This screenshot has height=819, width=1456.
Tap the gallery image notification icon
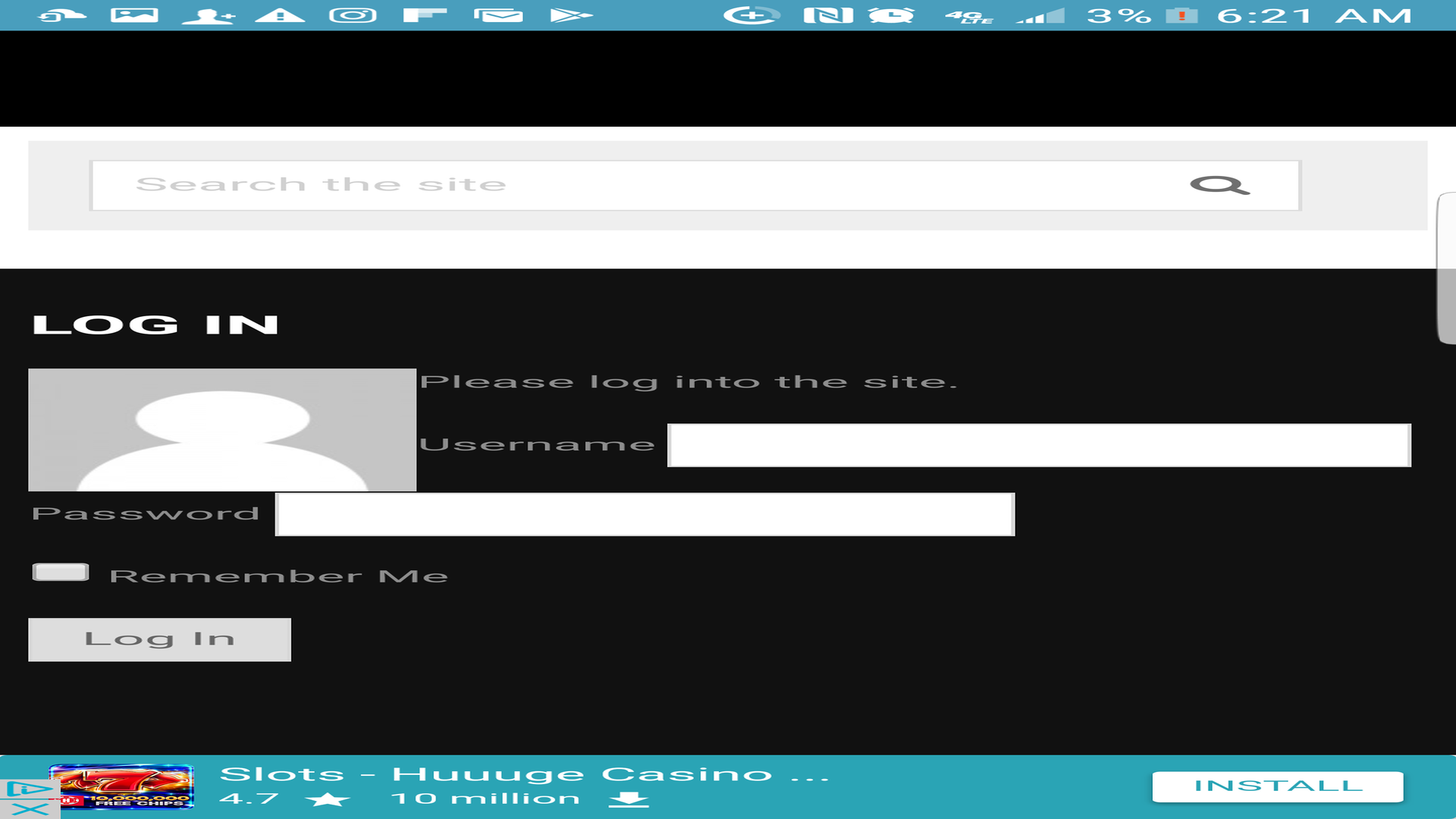(x=134, y=15)
